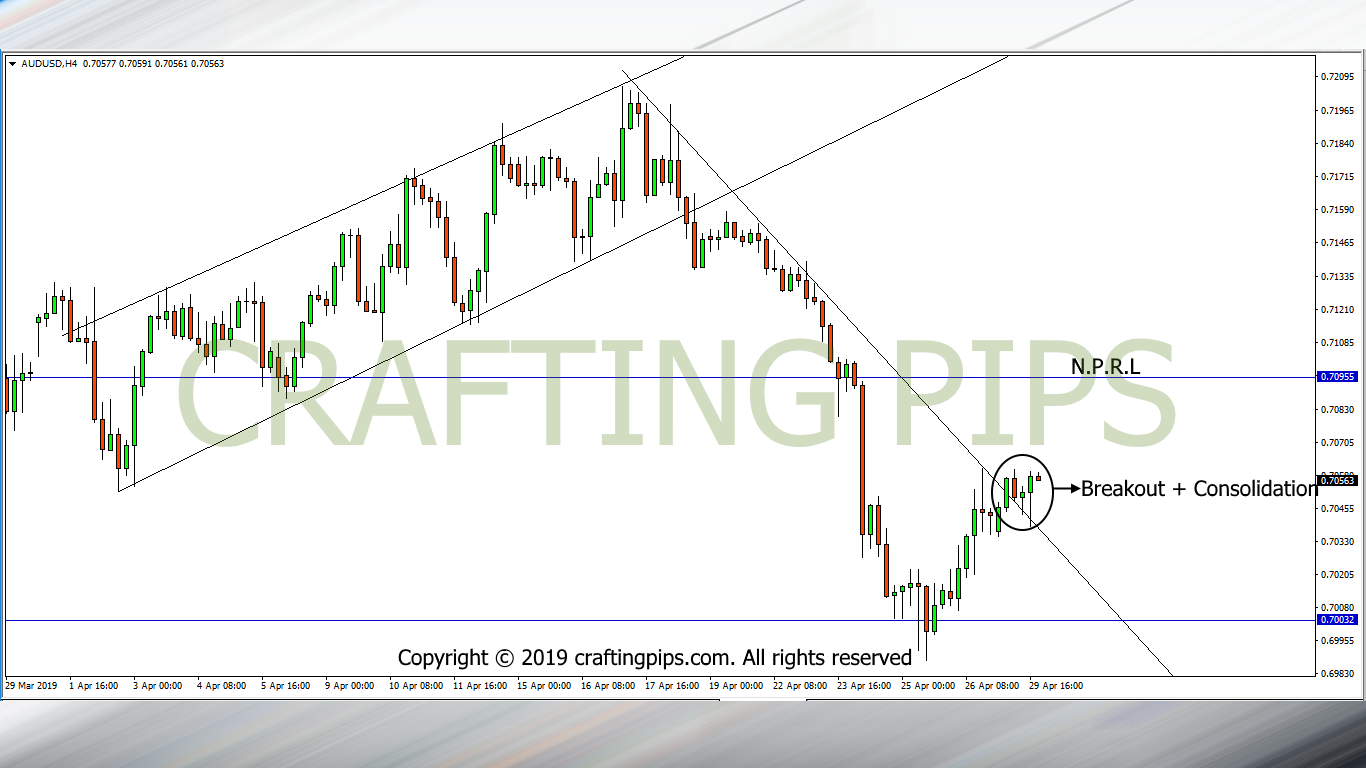Click price axis value 0.70205

[x=1337, y=574]
